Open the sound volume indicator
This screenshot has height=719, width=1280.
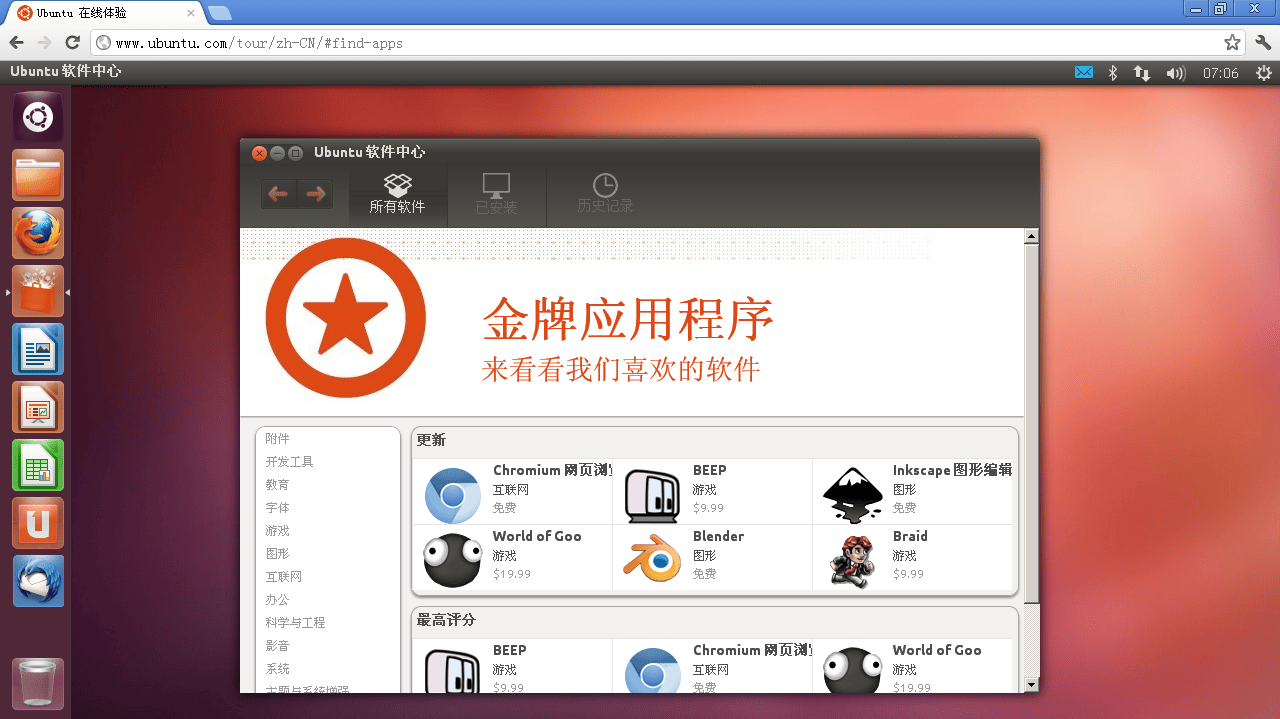pos(1175,73)
